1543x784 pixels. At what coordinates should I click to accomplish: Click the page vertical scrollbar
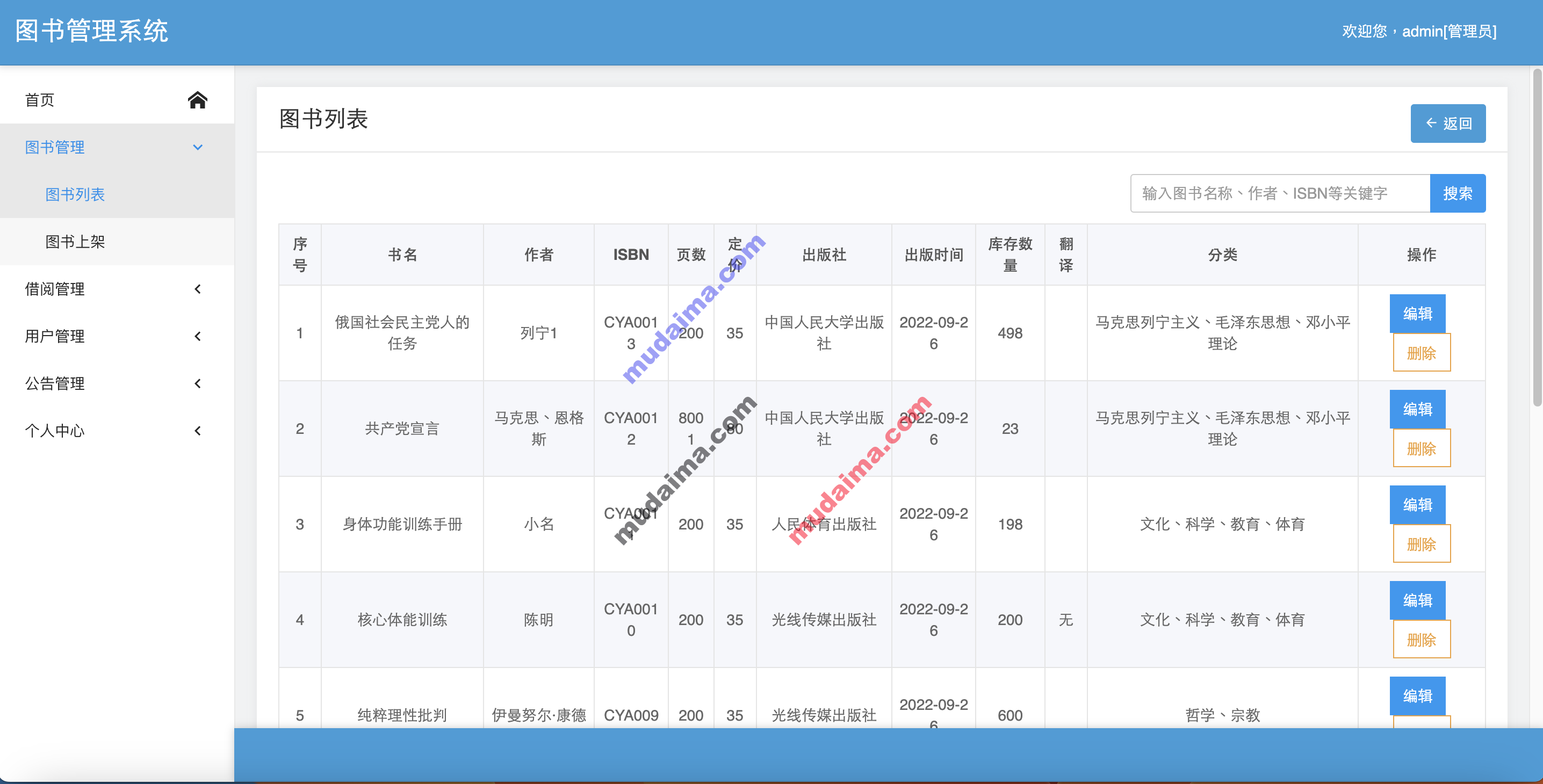tap(1537, 237)
